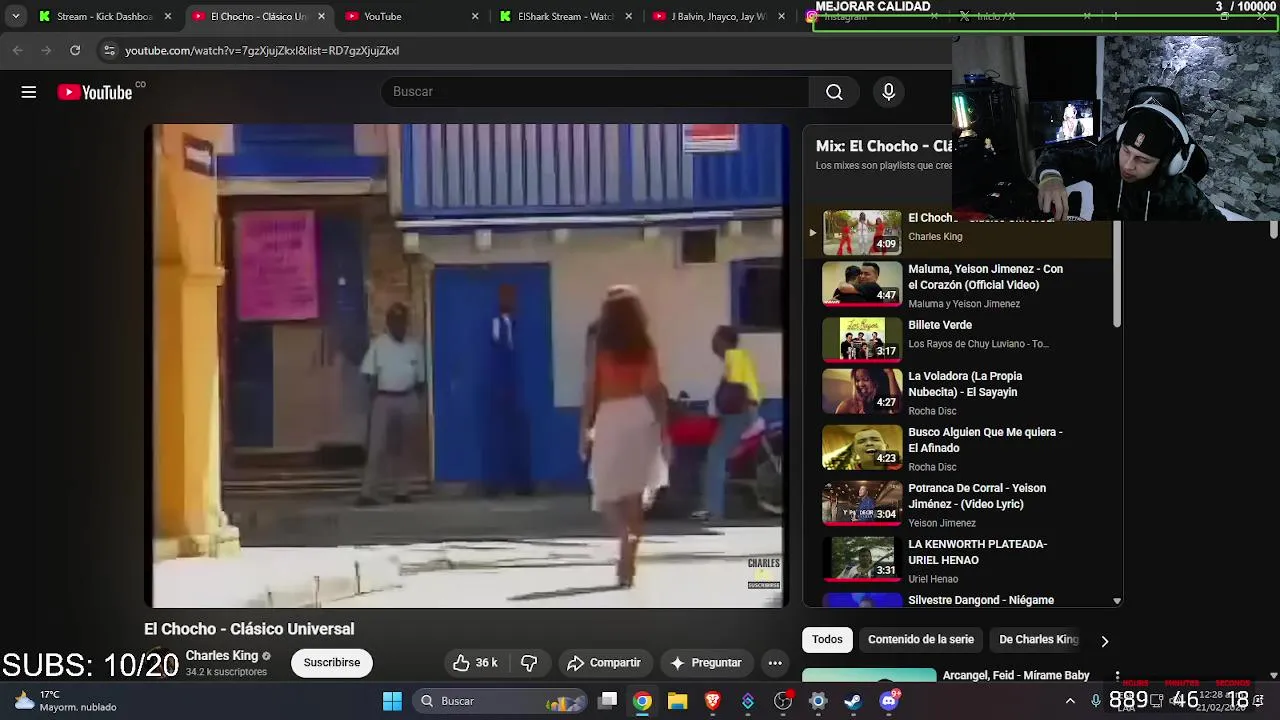Image resolution: width=1280 pixels, height=720 pixels.
Task: Click the browser address bar URL
Action: 262,50
